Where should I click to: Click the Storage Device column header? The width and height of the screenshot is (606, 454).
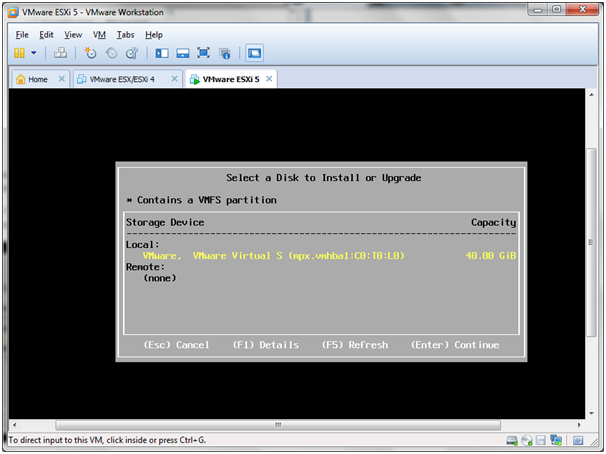(x=165, y=223)
